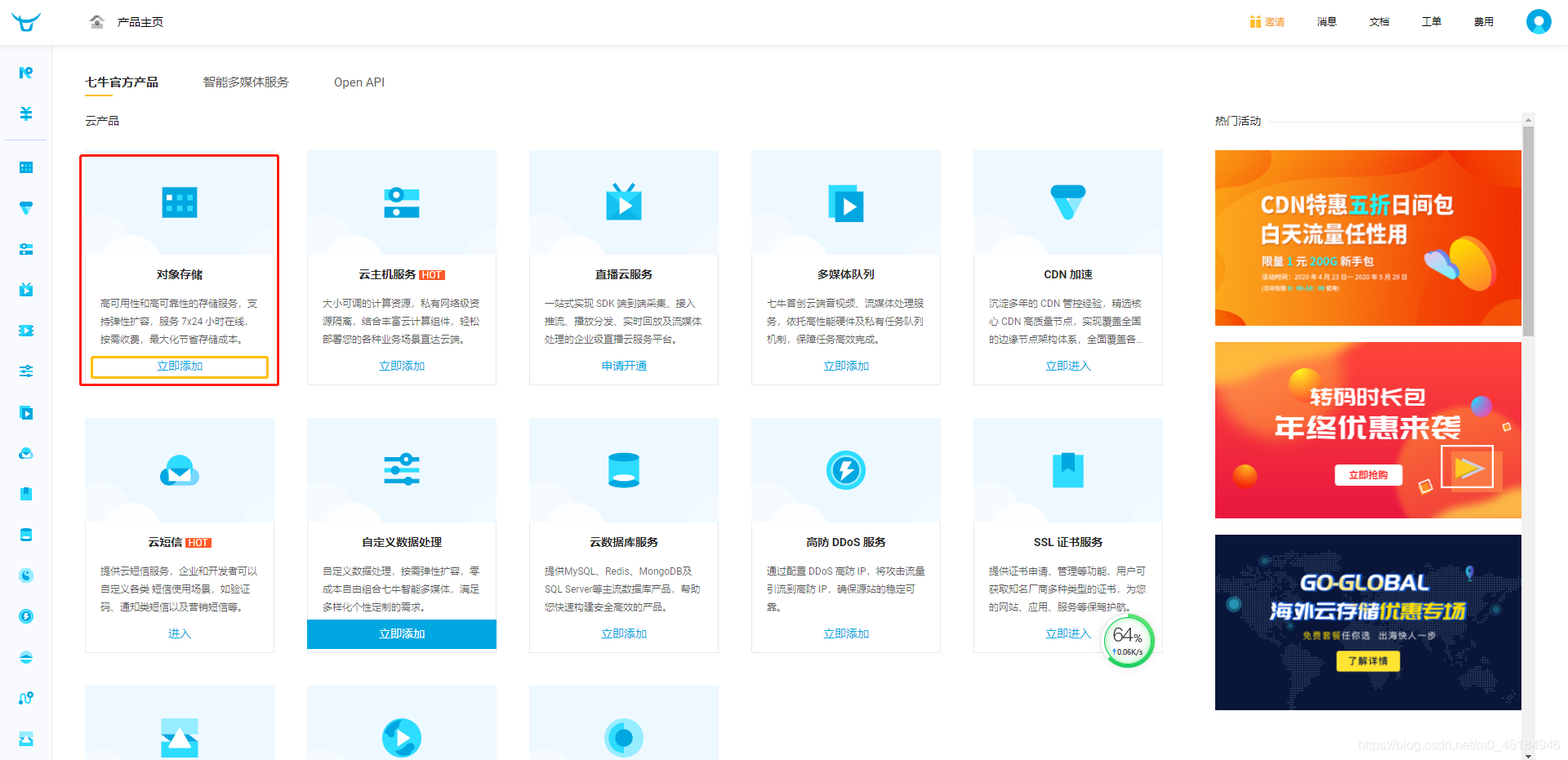This screenshot has width=1568, height=760.
Task: Click 立即添加 under 多媒体队列
Action: tap(846, 367)
